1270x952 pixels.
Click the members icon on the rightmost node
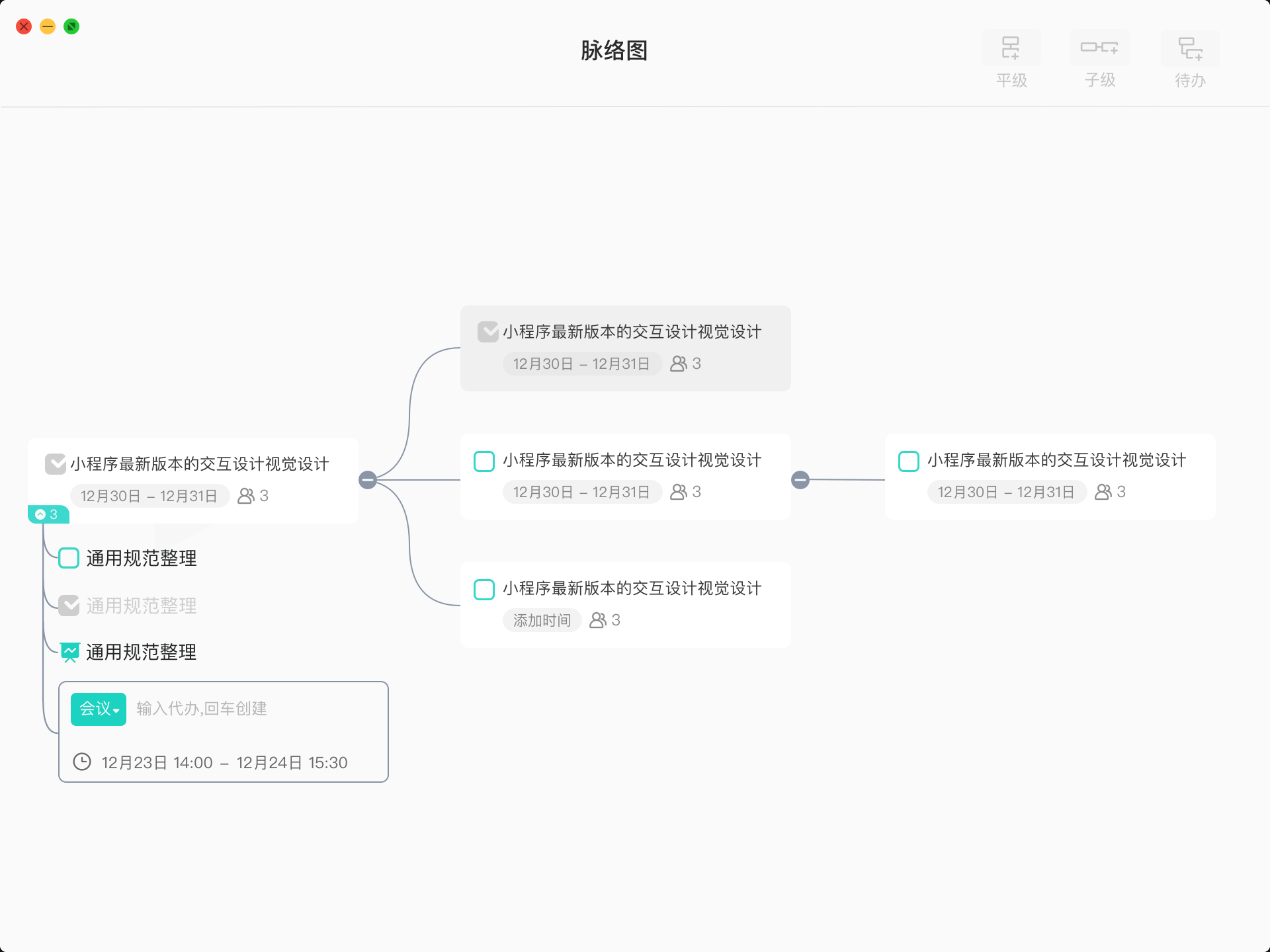pos(1103,492)
